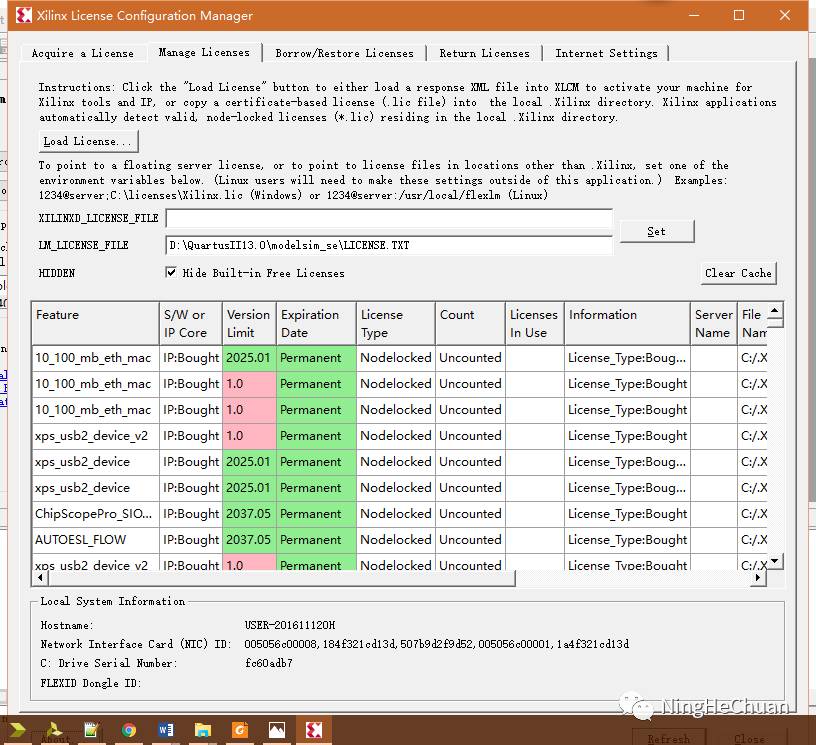
Task: Open Microsoft Word from the taskbar
Action: [166, 730]
